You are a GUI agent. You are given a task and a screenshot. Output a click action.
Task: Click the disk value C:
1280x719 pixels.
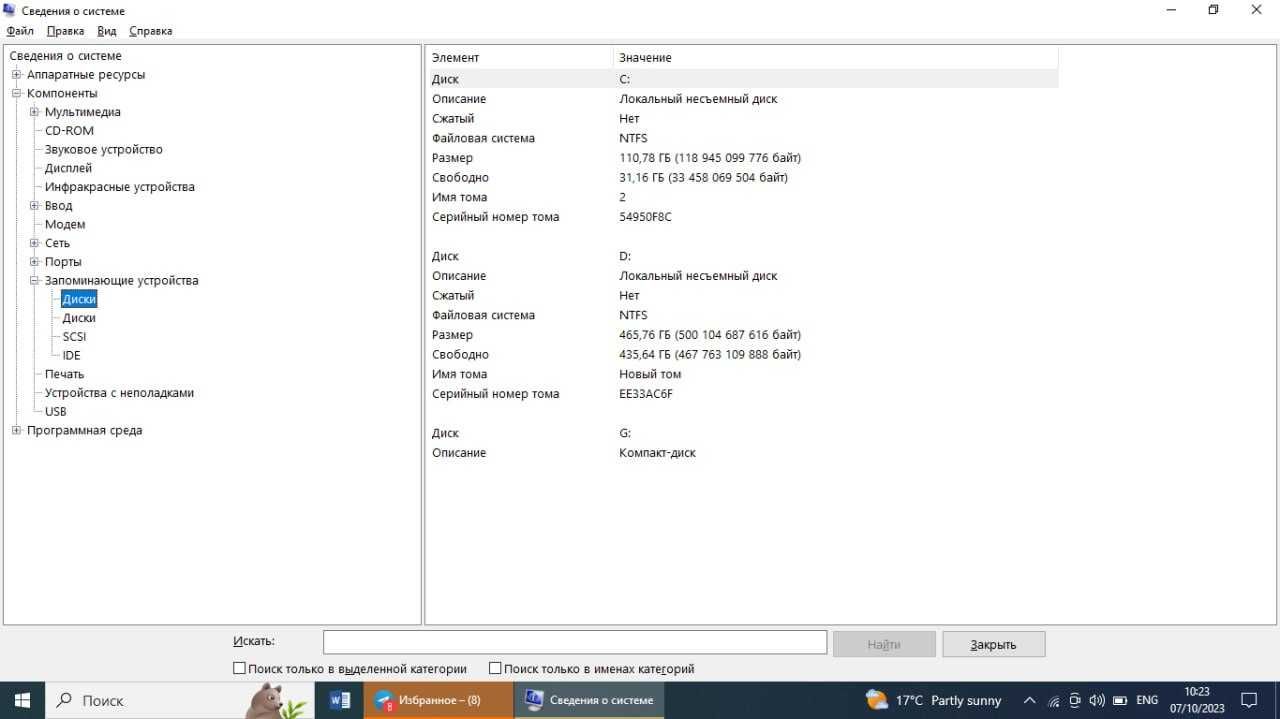pos(625,79)
